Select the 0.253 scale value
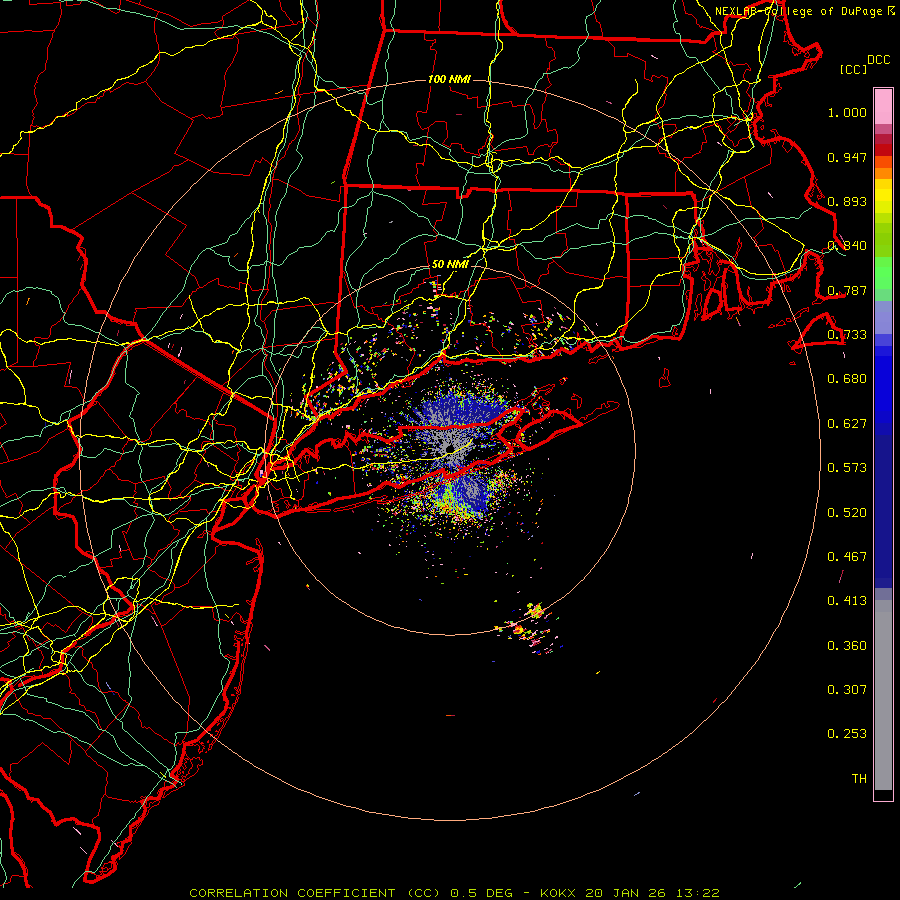The width and height of the screenshot is (900, 900). (847, 734)
